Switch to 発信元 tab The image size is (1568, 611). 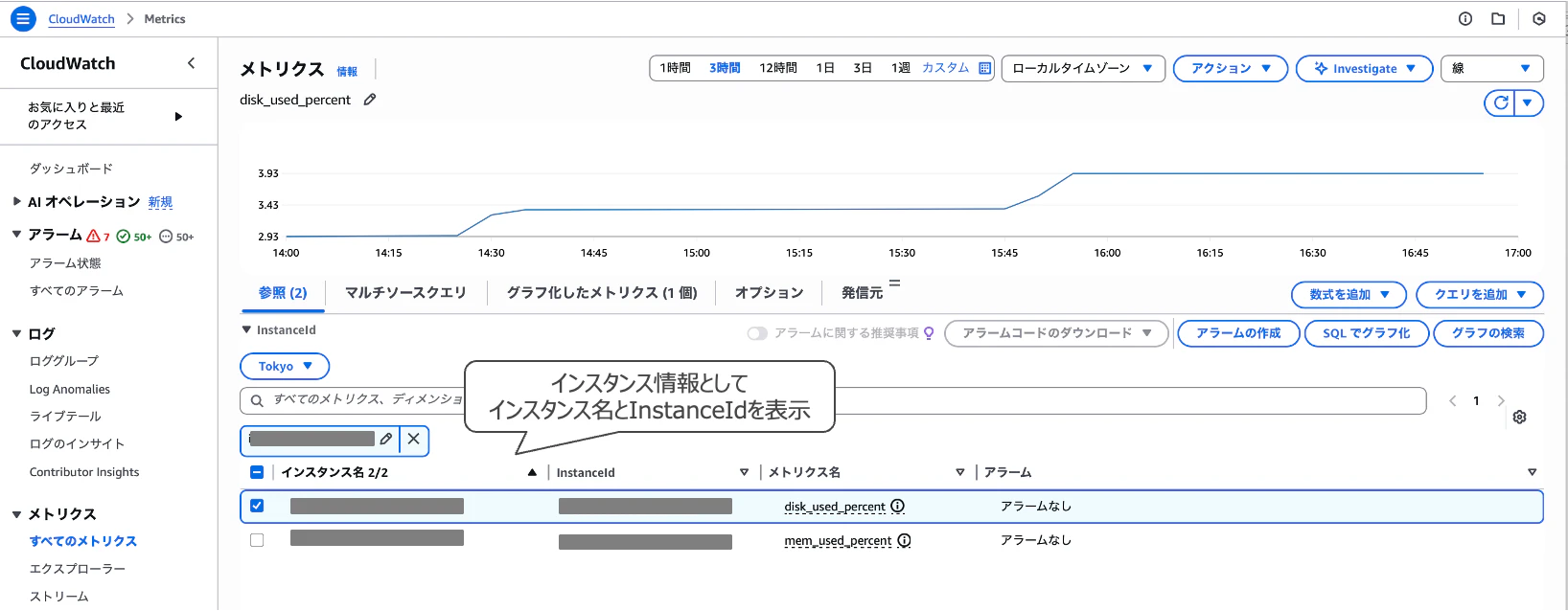[x=862, y=293]
